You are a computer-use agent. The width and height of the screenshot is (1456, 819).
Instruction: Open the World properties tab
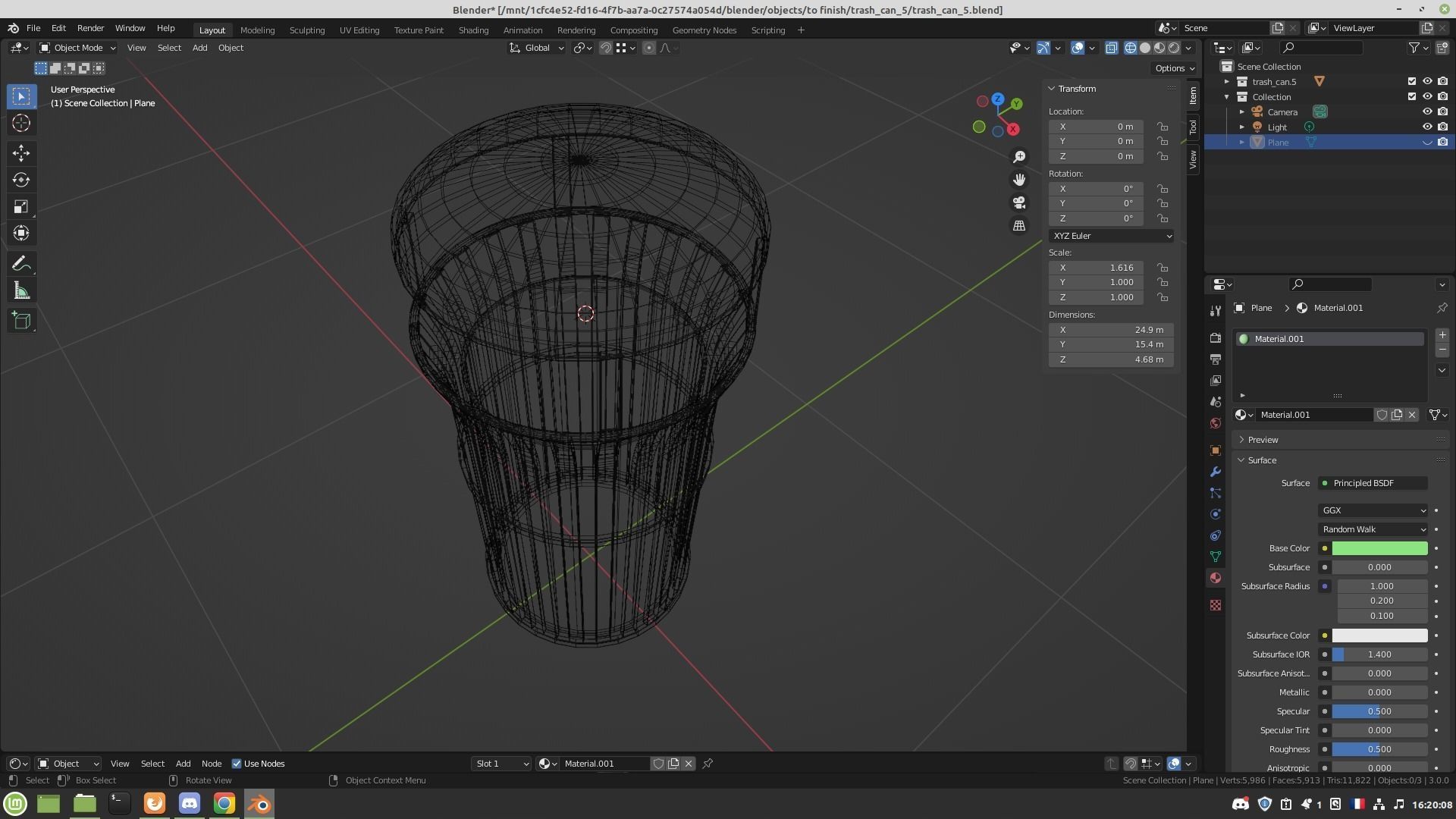pos(1216,423)
